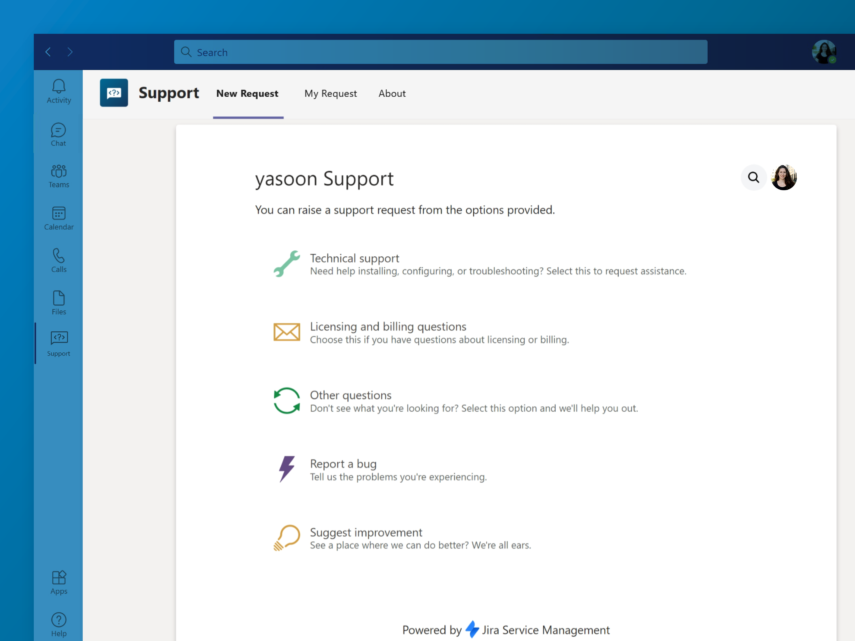The image size is (855, 641).
Task: Click the Other questions refresh arrows icon
Action: point(287,401)
